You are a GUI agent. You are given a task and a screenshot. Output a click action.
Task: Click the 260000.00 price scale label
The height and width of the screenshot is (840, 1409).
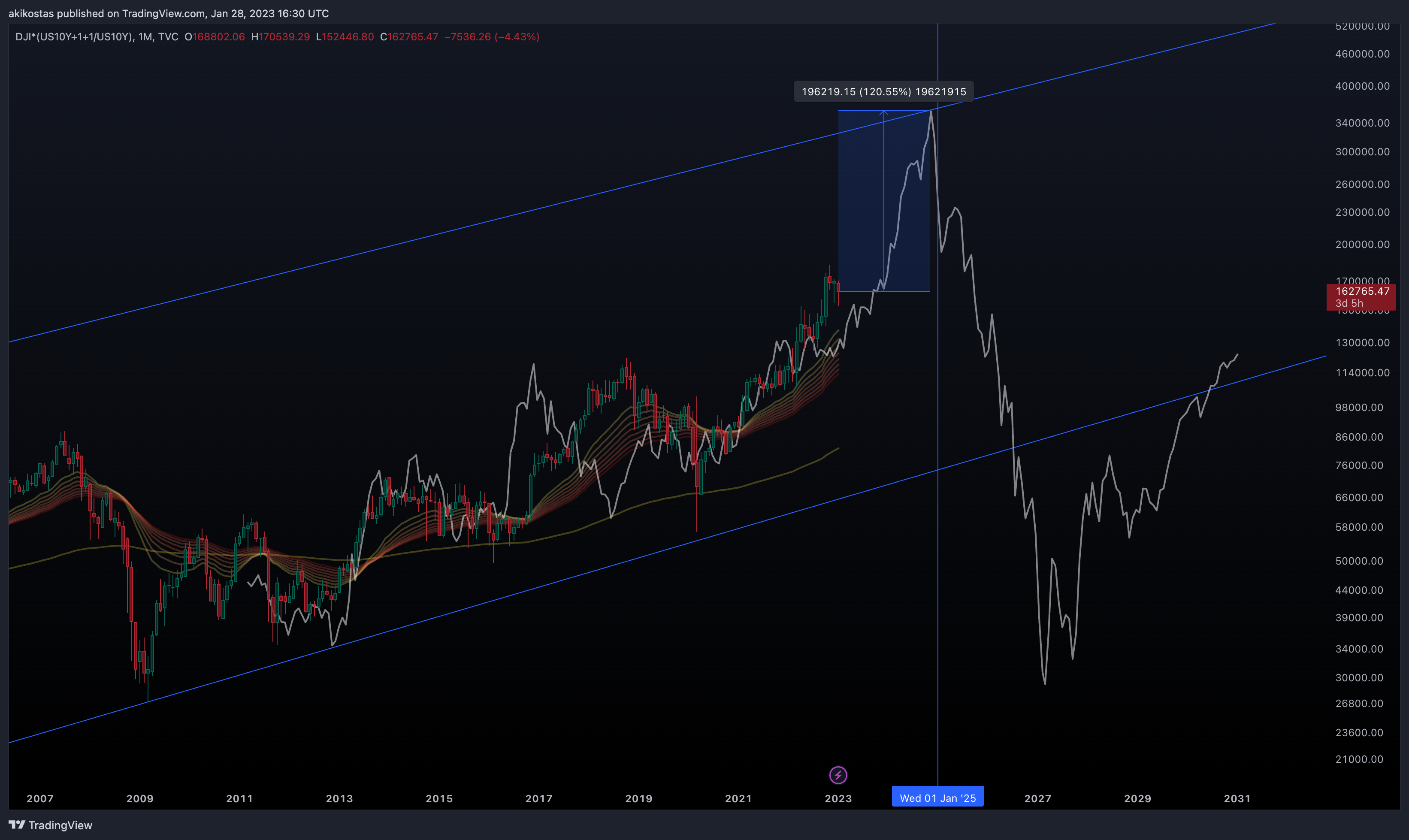click(1362, 184)
